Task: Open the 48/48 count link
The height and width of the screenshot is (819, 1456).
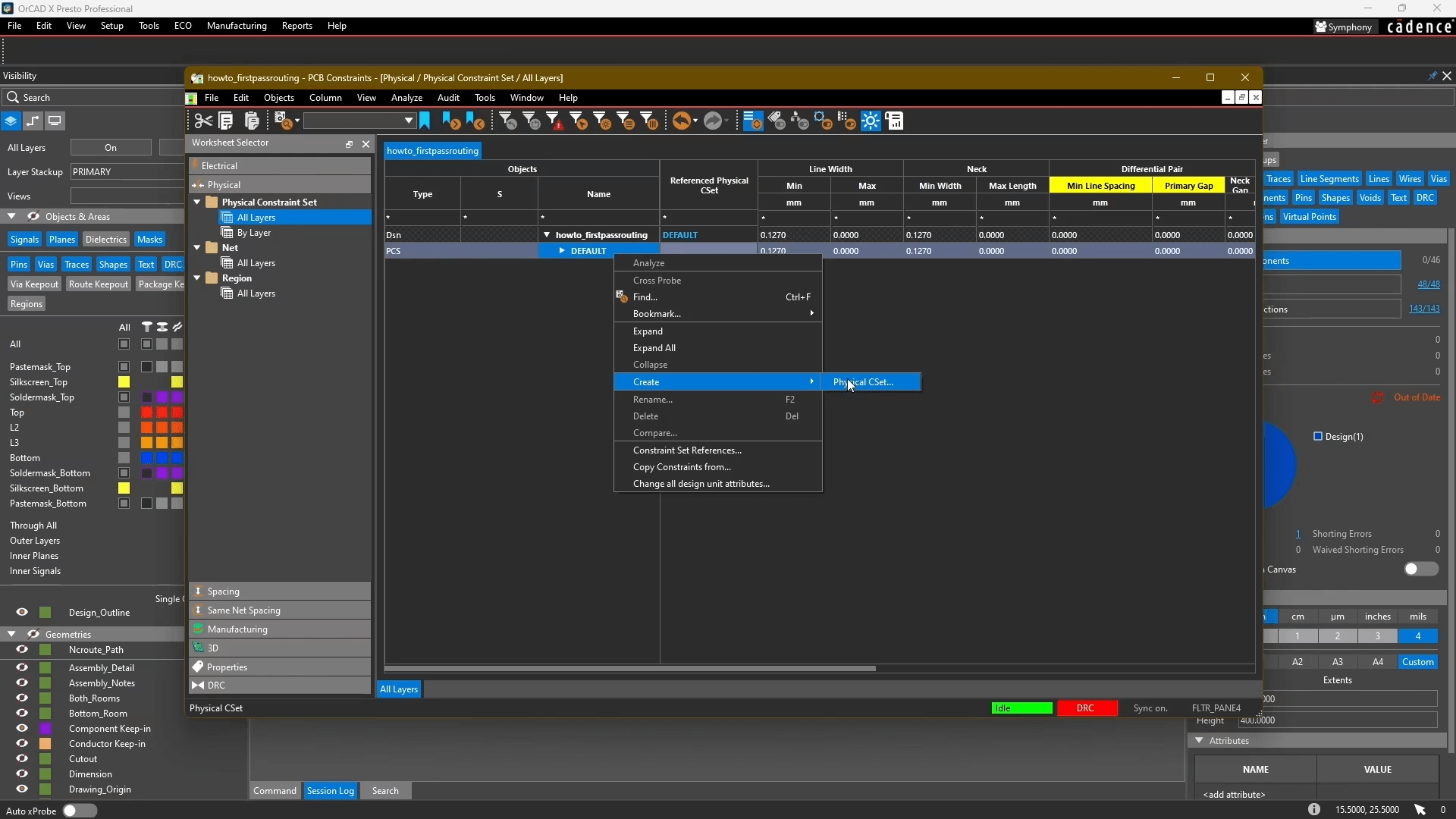Action: tap(1429, 284)
